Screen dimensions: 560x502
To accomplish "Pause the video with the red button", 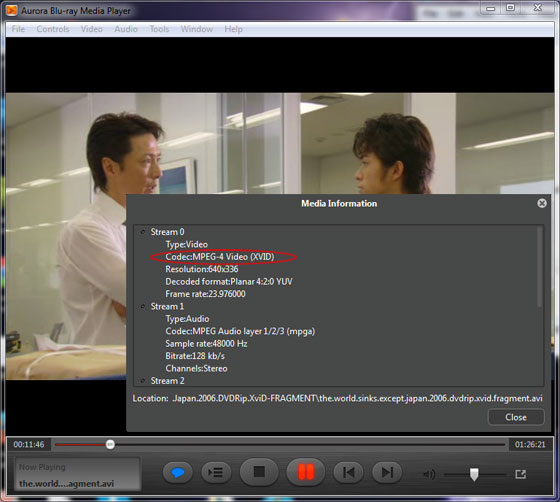I will point(306,472).
